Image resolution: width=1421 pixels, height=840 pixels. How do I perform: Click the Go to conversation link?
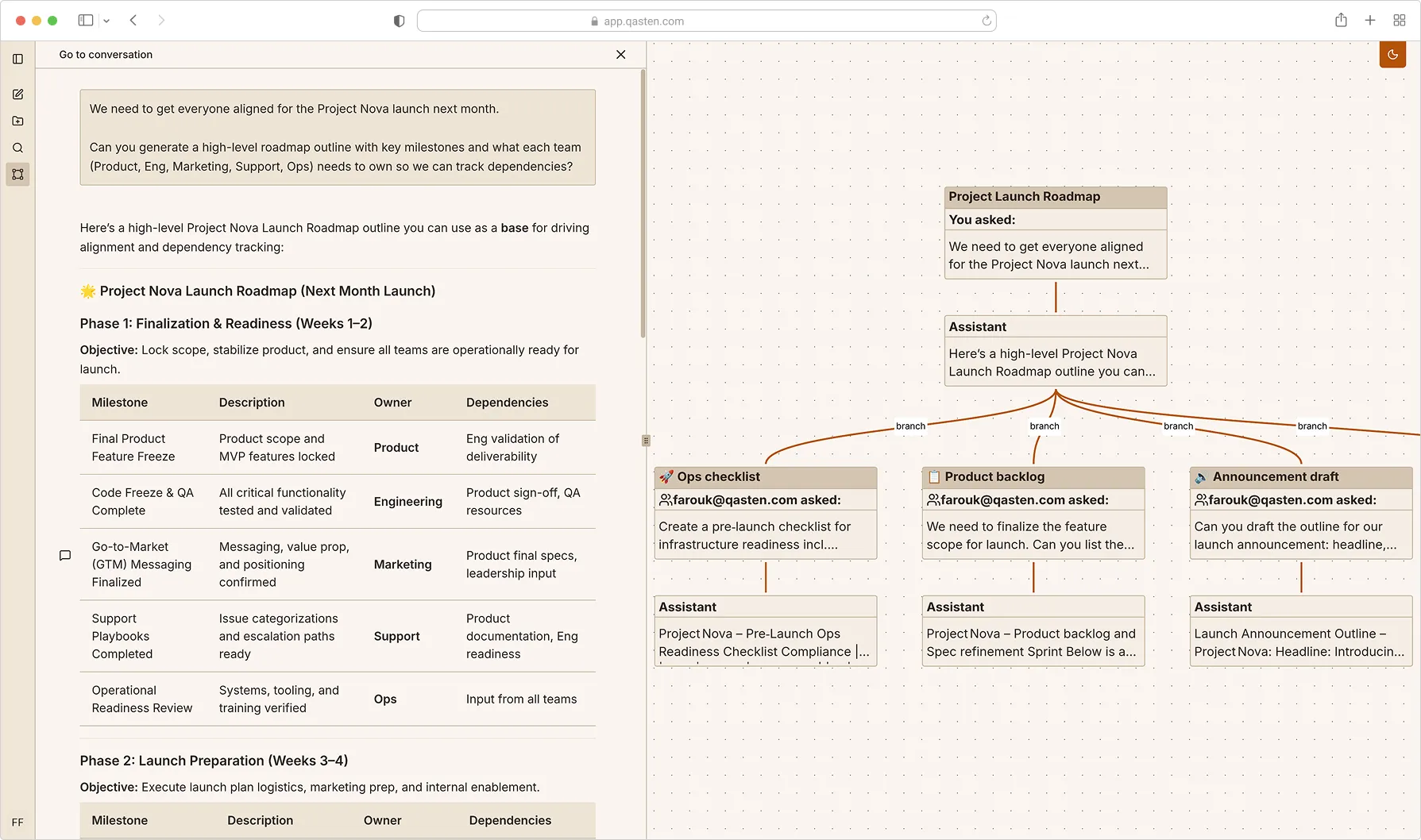(x=106, y=55)
